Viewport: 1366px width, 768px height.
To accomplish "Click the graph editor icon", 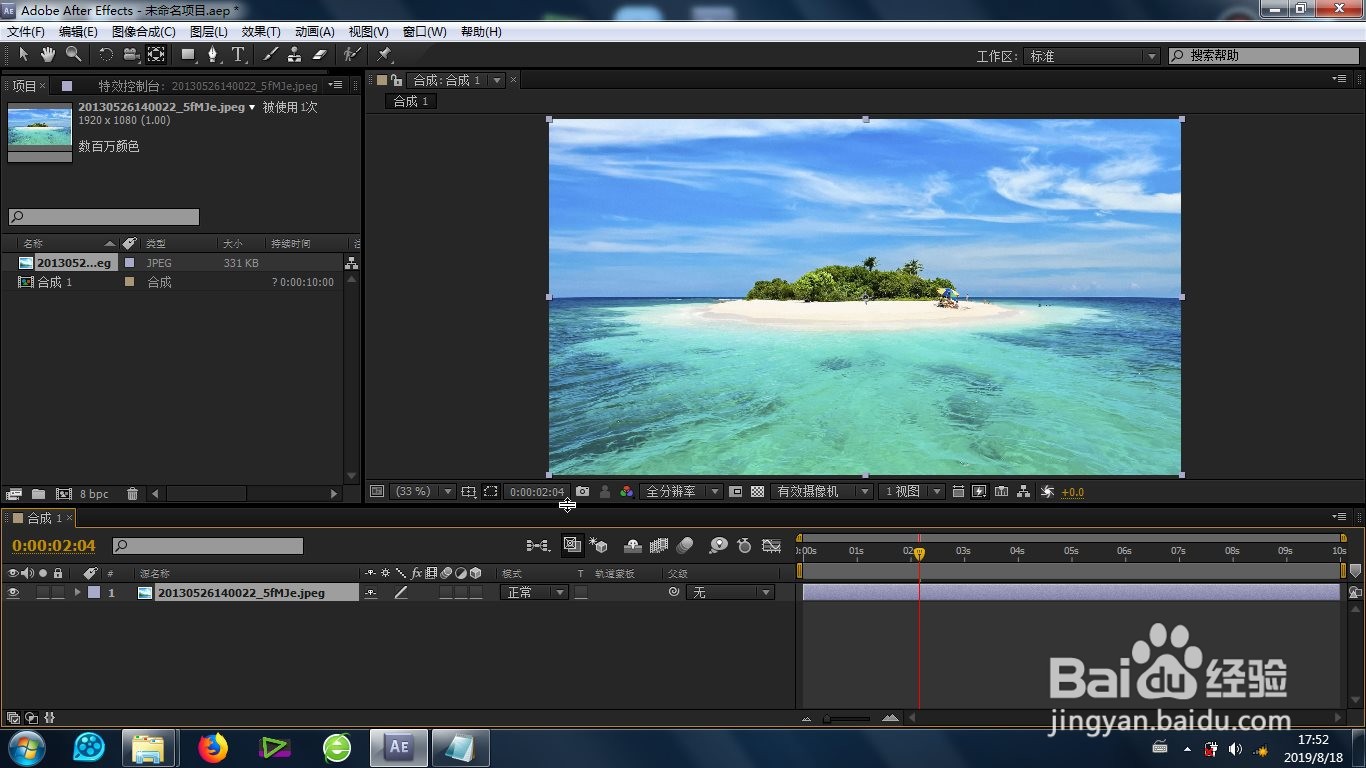I will click(771, 545).
